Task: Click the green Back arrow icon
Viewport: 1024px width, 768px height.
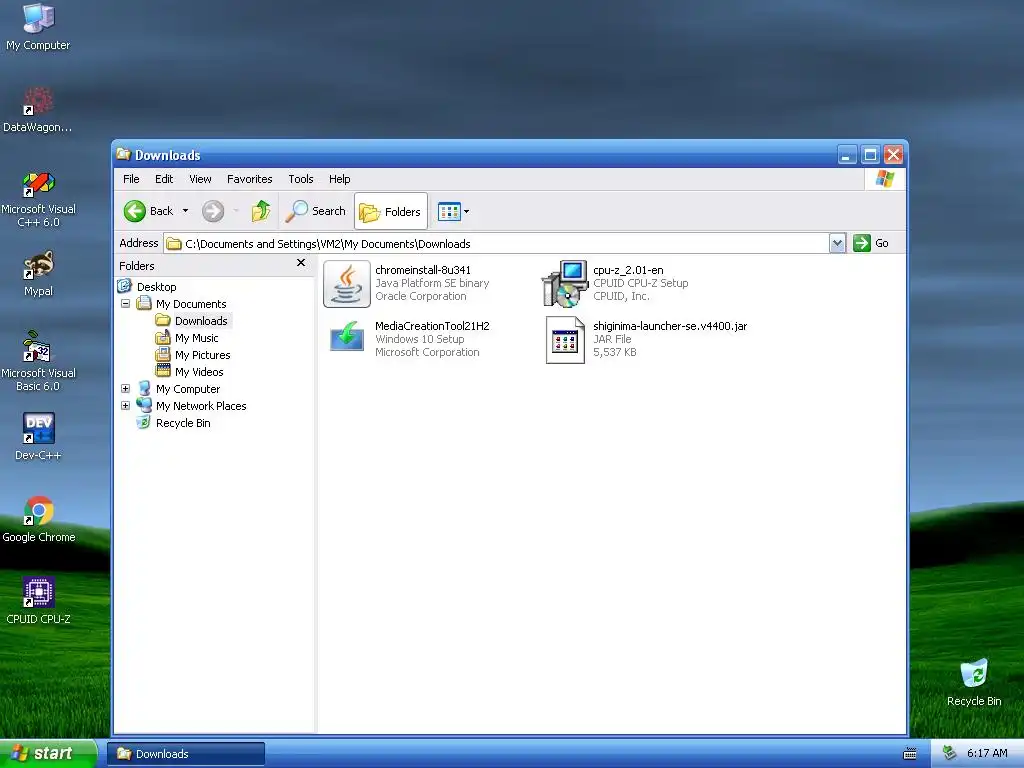Action: point(135,211)
